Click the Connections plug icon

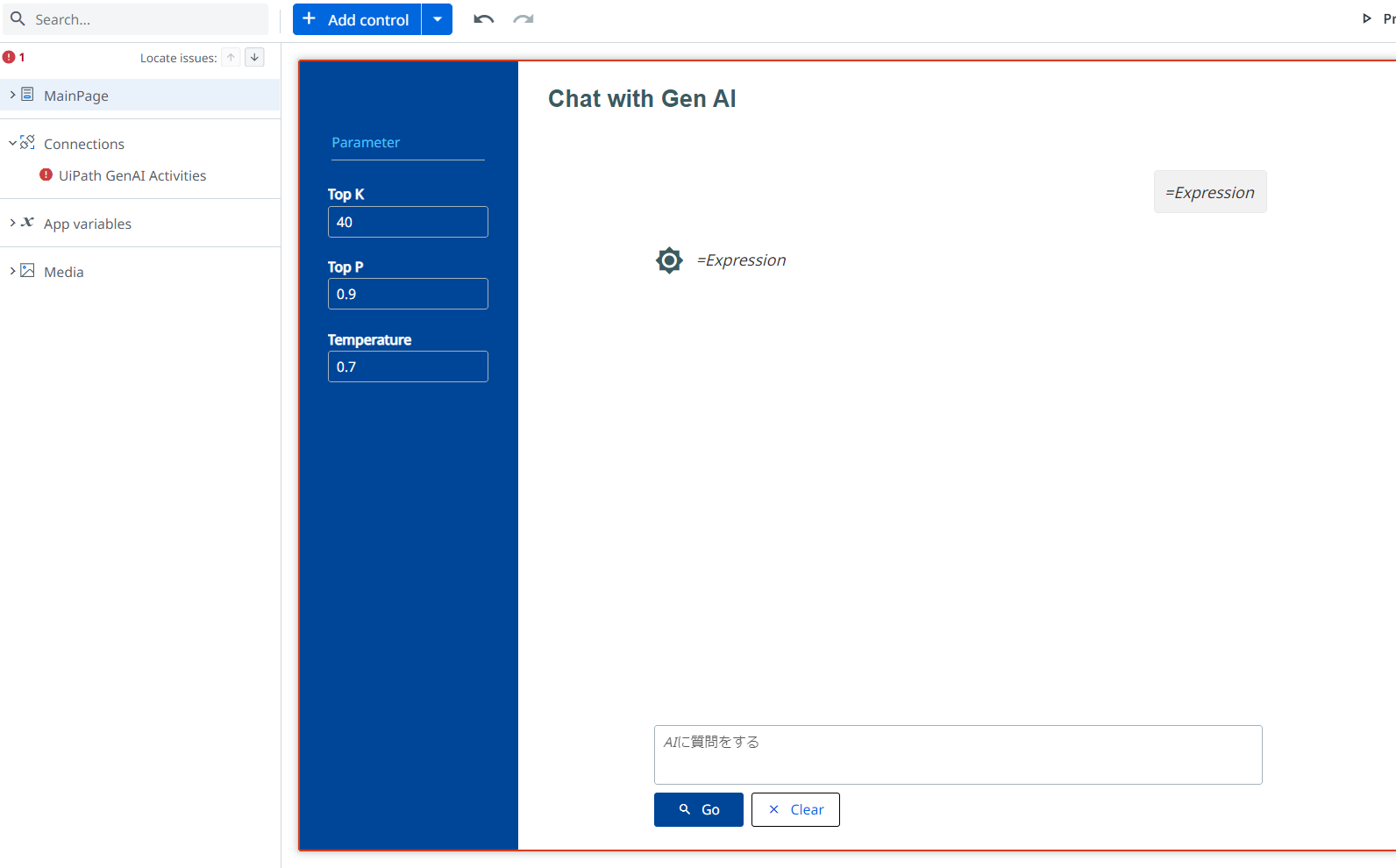(28, 143)
